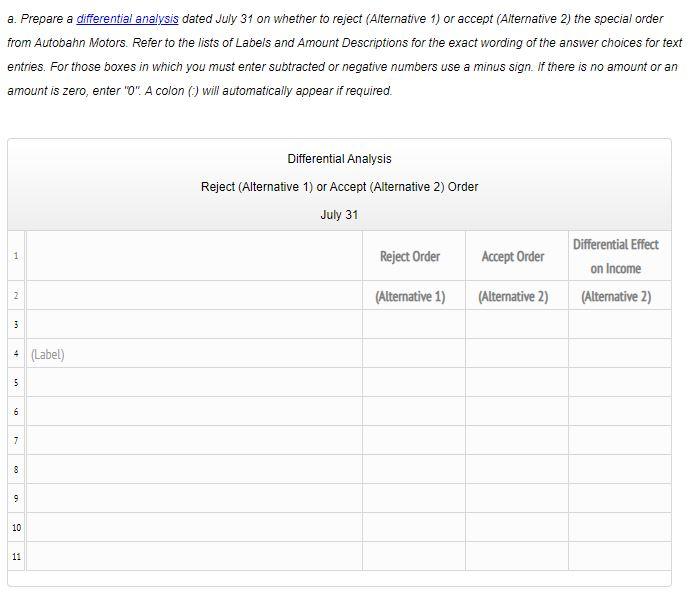This screenshot has height=597, width=689.
Task: Click row 3 Differential Effect amount cell
Action: pyautogui.click(x=620, y=325)
